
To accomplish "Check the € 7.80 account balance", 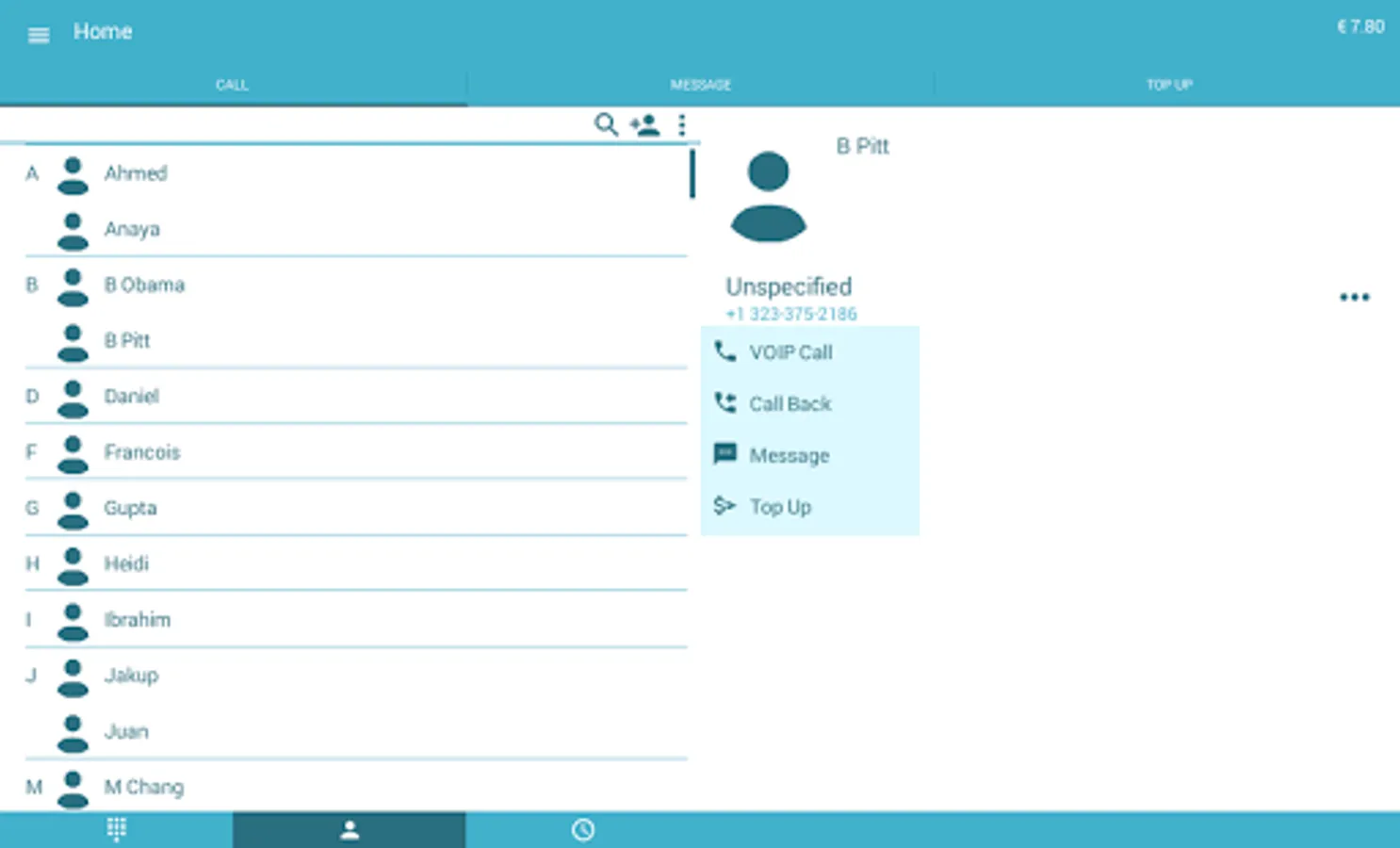I will click(1360, 26).
